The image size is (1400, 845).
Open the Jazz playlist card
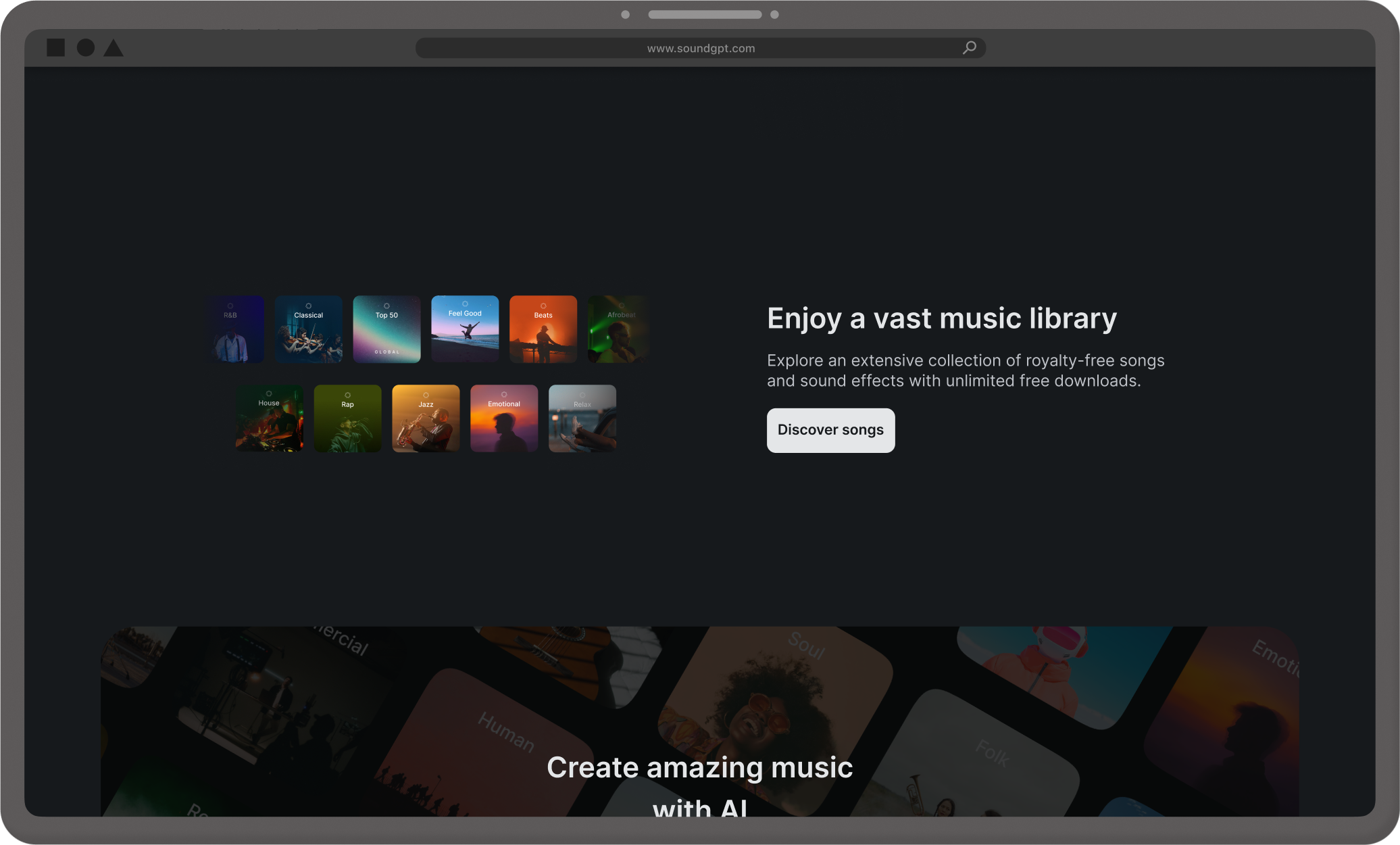[x=426, y=418]
